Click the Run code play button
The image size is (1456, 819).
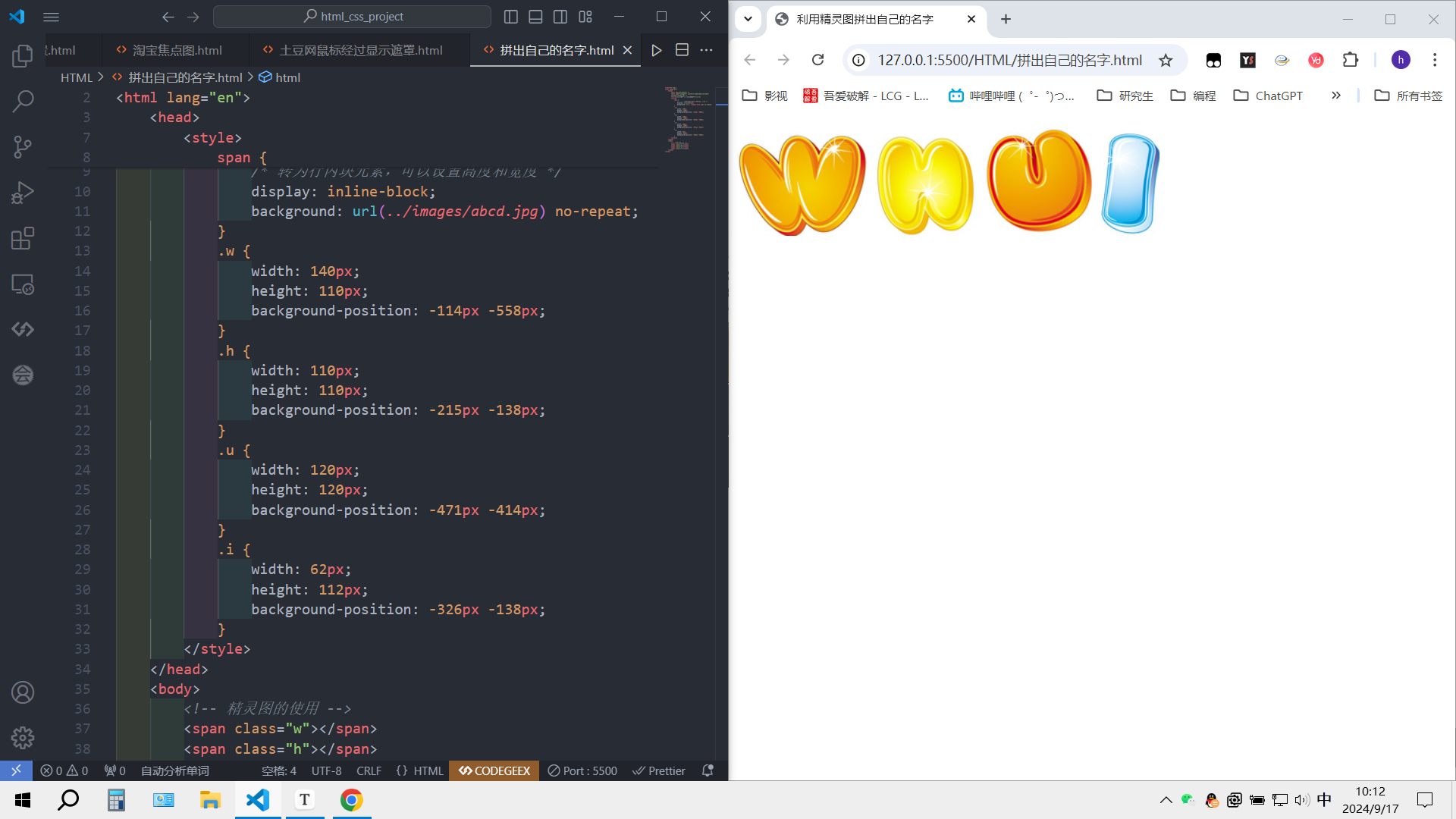click(x=657, y=50)
